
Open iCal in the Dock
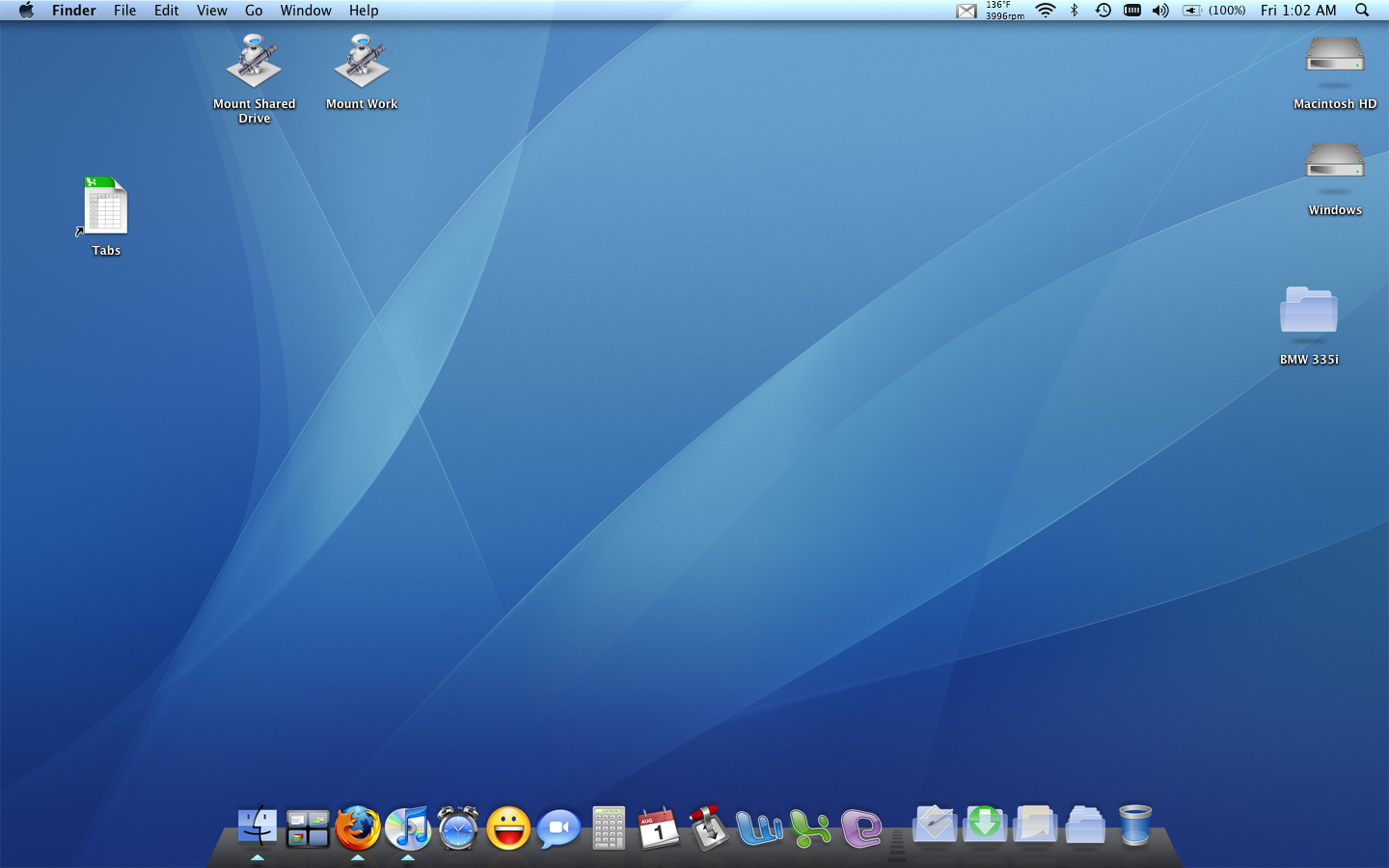pyautogui.click(x=659, y=827)
